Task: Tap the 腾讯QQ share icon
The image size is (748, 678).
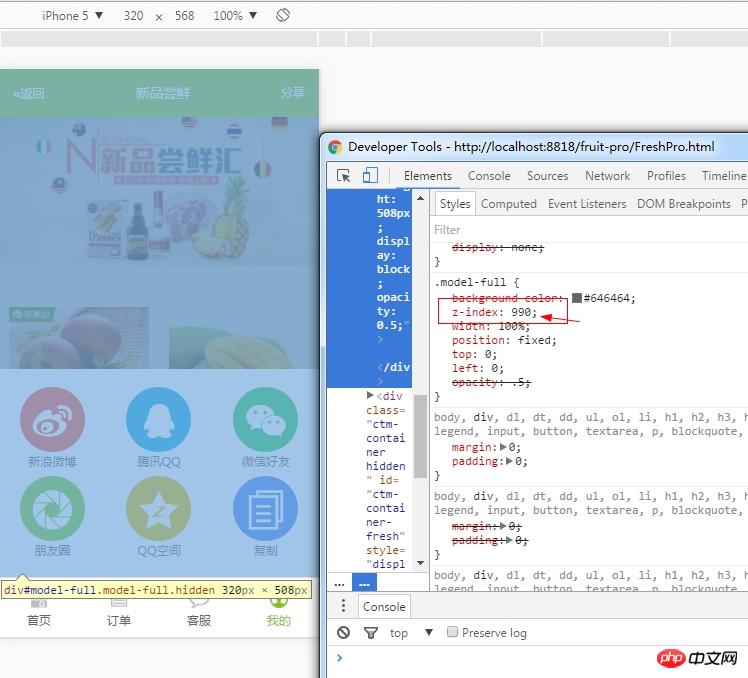Action: click(x=159, y=421)
